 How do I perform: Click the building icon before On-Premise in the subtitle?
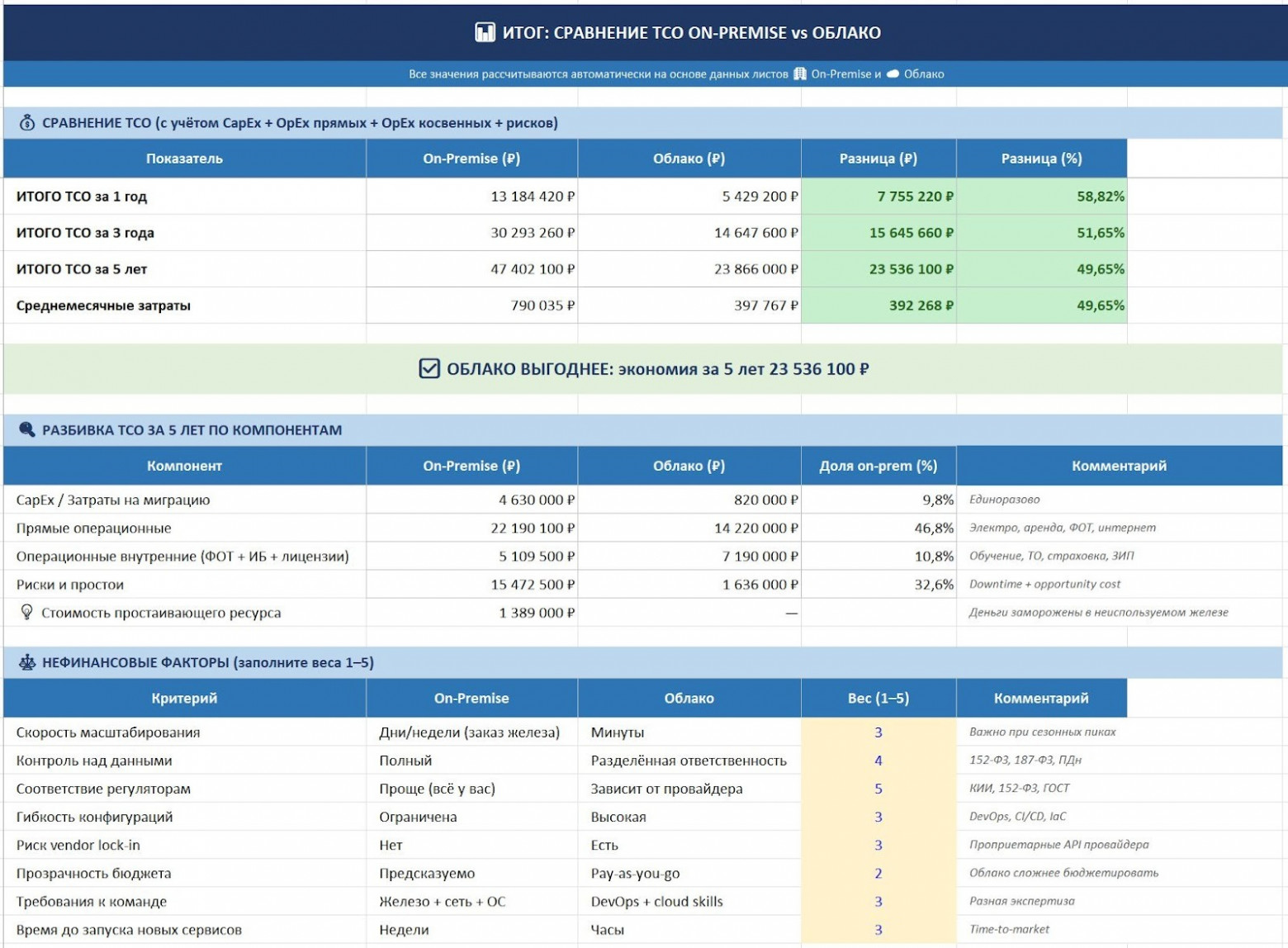(x=799, y=73)
